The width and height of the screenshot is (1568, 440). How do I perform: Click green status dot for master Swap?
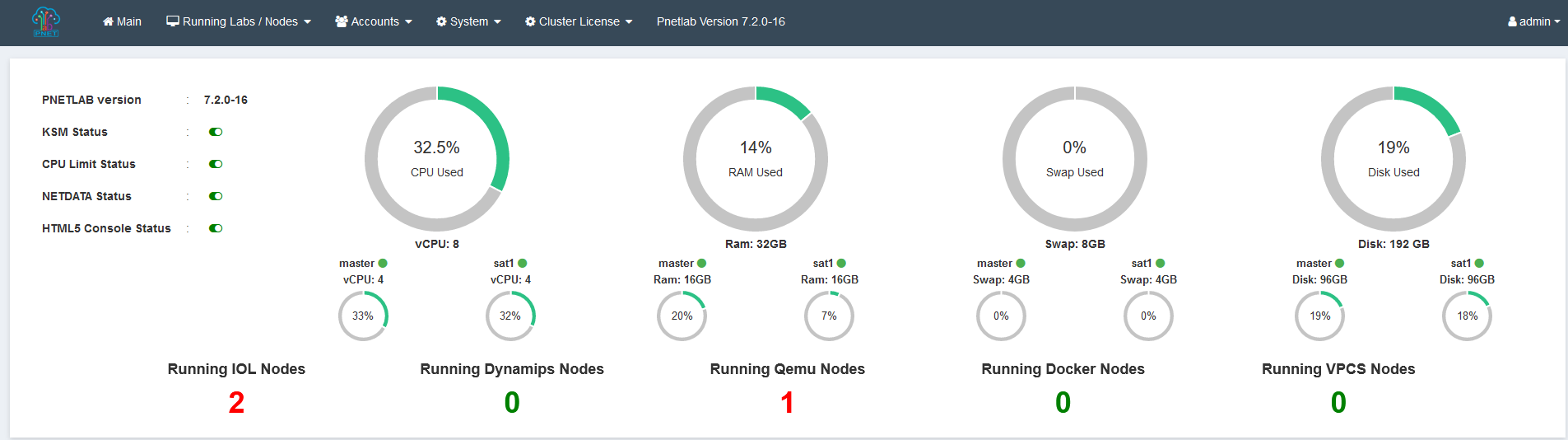(1021, 264)
